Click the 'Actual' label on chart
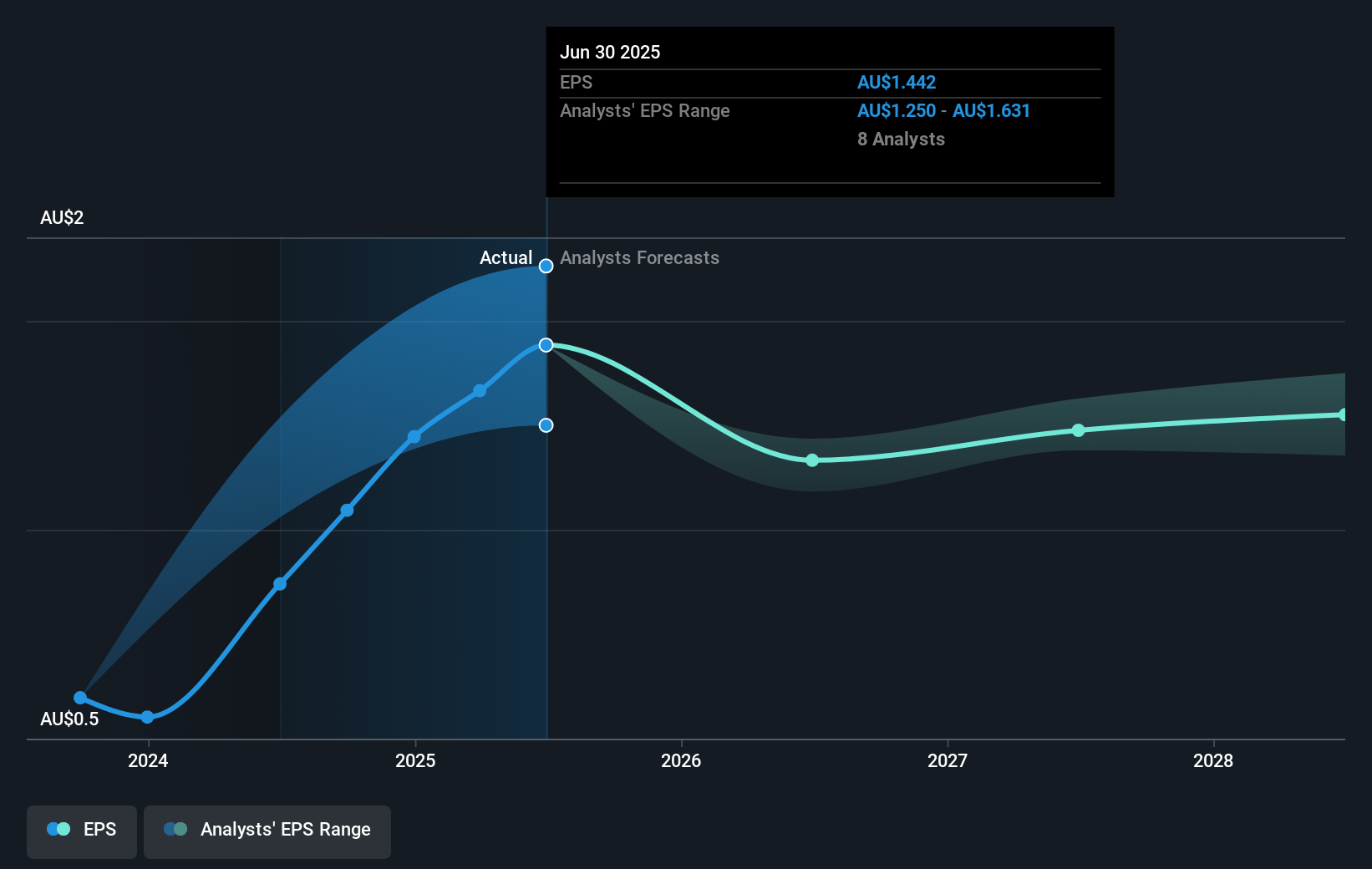This screenshot has width=1372, height=869. (506, 258)
